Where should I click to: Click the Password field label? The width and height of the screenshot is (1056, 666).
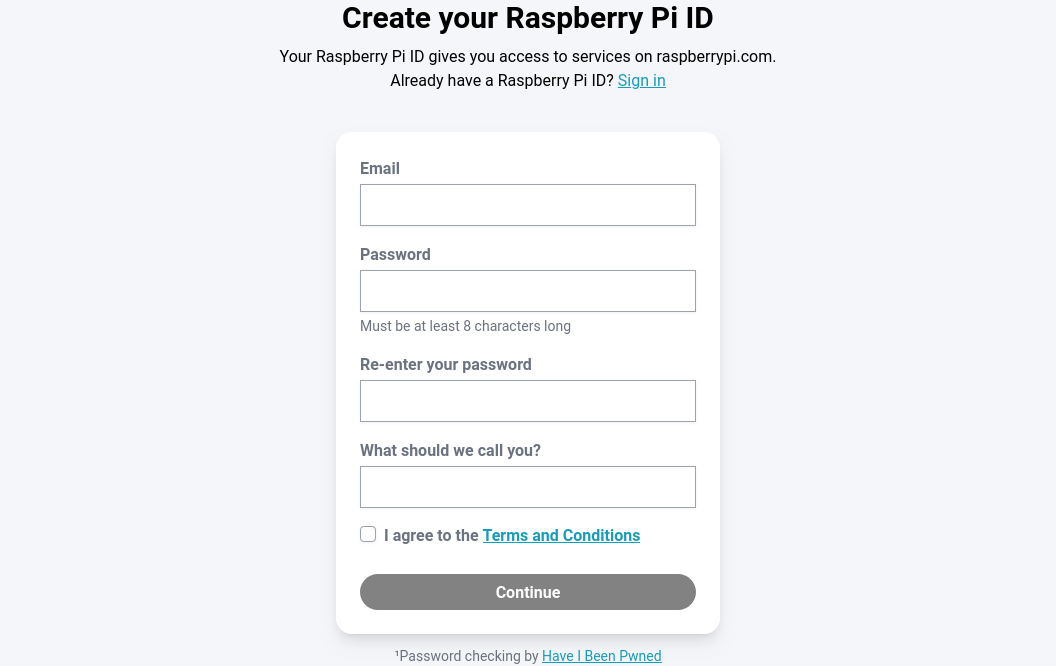click(x=395, y=254)
